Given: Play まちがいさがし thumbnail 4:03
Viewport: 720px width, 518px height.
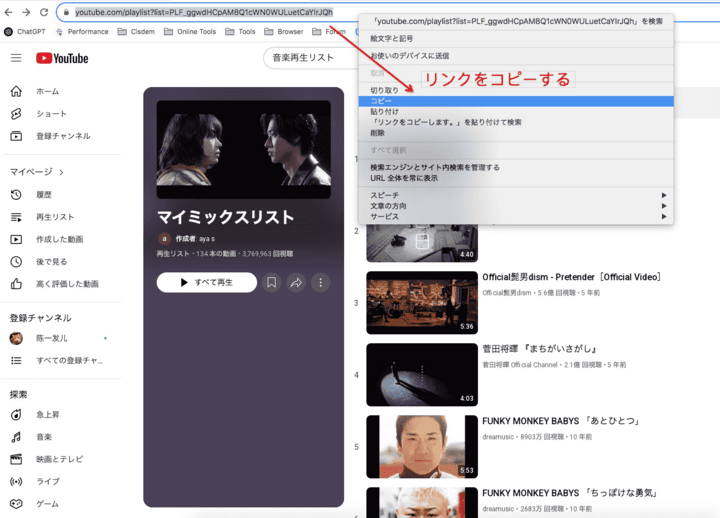Looking at the screenshot, I should click(422, 375).
